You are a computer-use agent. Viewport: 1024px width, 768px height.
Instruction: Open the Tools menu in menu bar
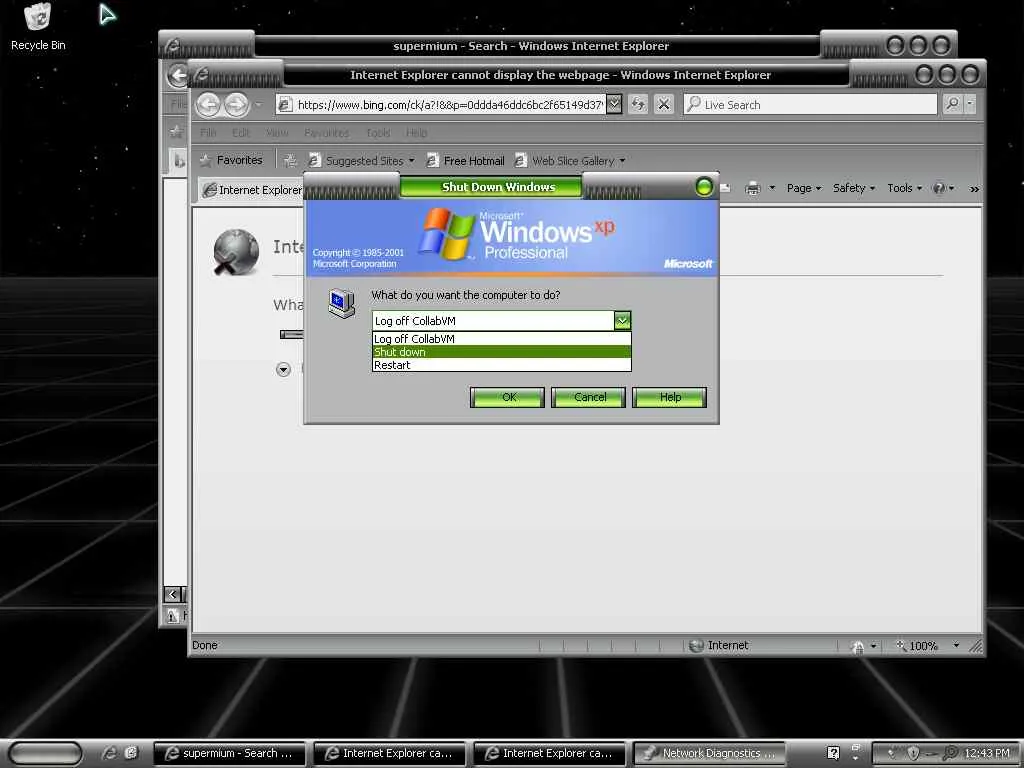[x=378, y=133]
